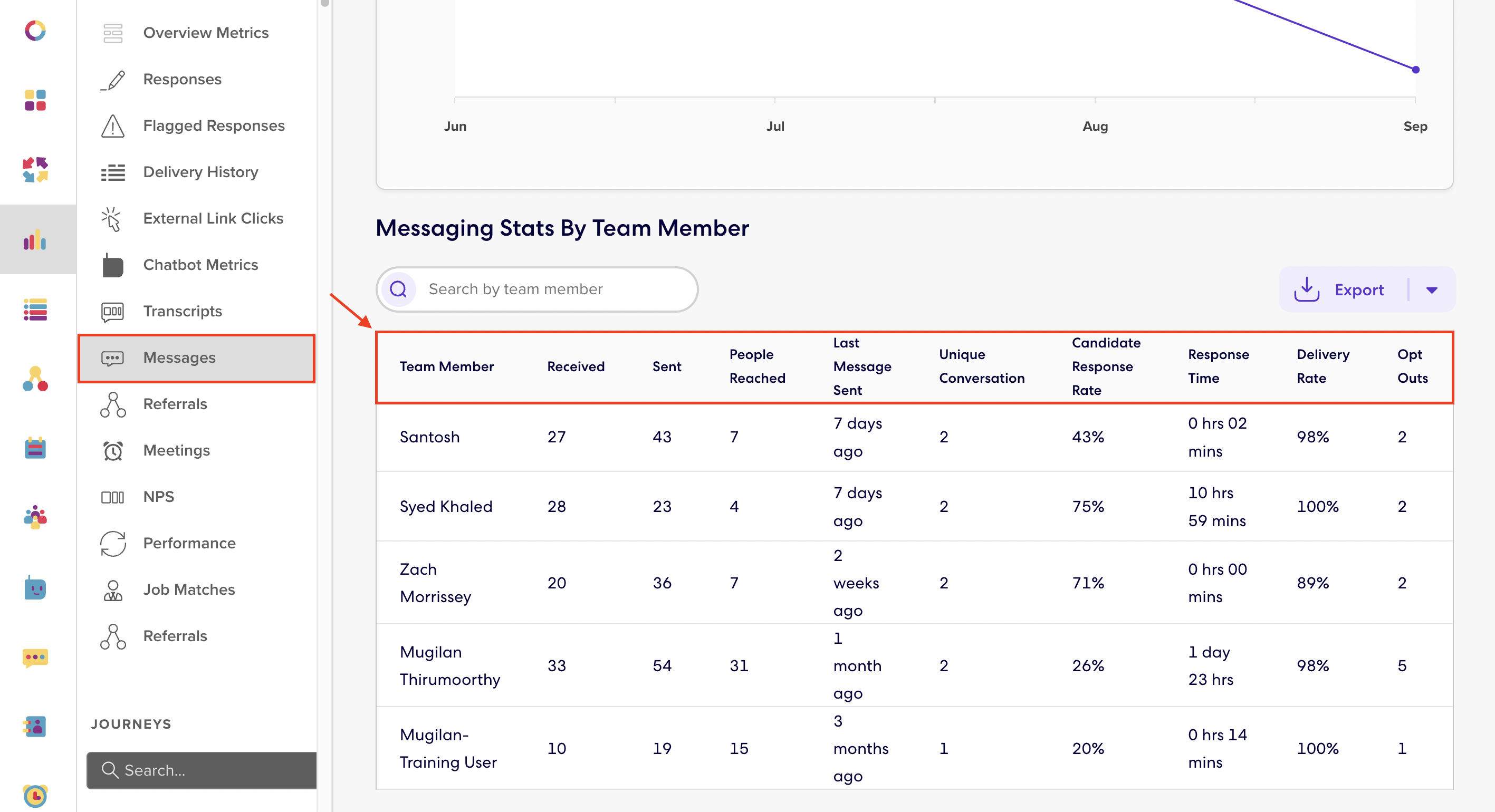Click Mugilan-Training User row name

448,749
